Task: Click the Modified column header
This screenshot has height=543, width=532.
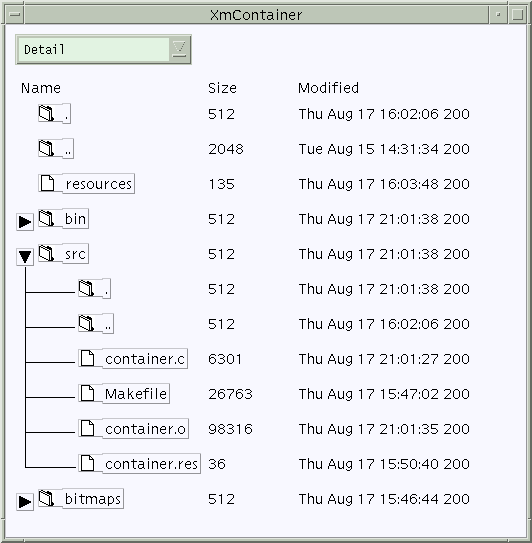Action: pyautogui.click(x=328, y=88)
